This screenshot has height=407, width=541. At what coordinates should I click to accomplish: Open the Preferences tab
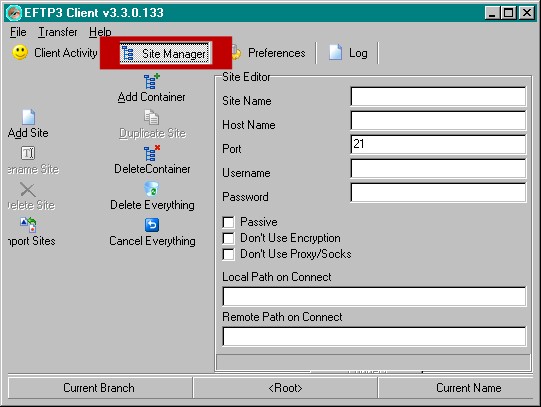(x=268, y=53)
